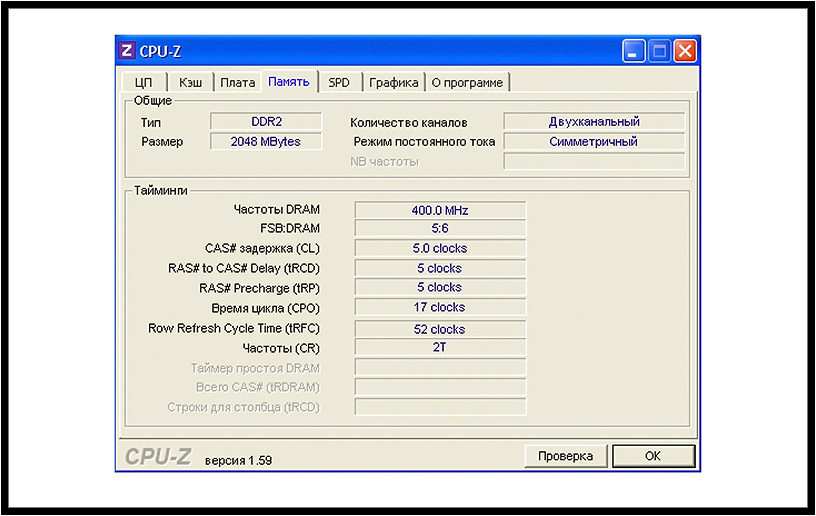Click the Двухканальный channels value

pos(594,122)
